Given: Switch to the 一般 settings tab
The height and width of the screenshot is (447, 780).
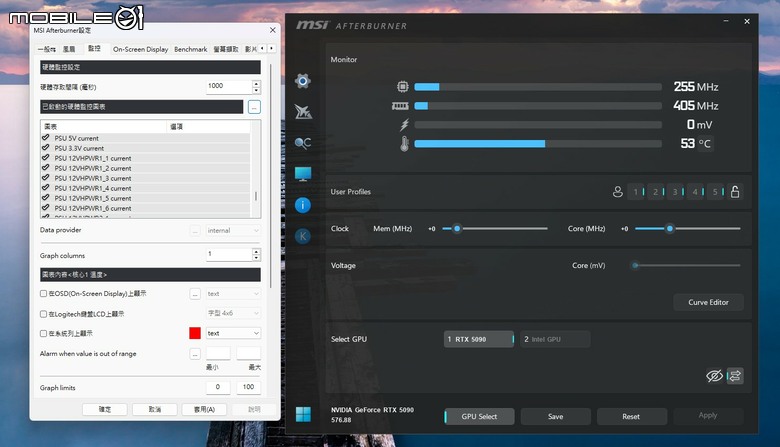Looking at the screenshot, I should 47,49.
